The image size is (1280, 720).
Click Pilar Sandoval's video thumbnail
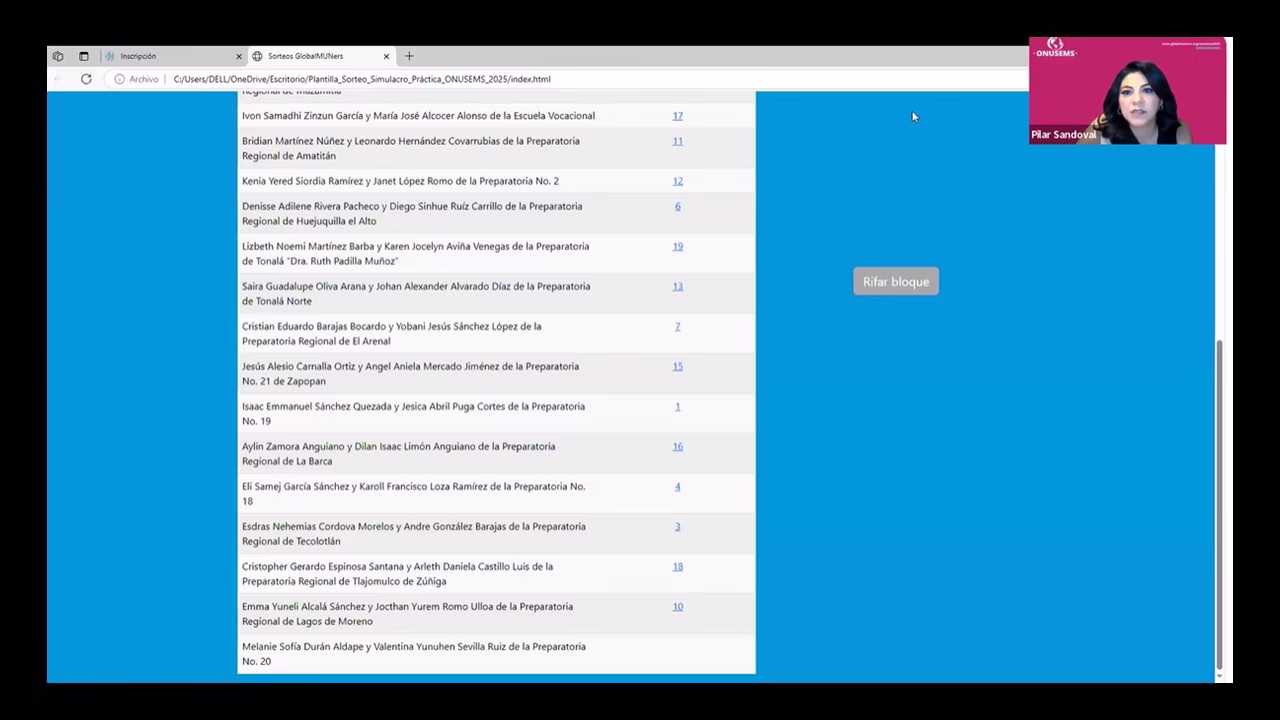click(x=1128, y=92)
